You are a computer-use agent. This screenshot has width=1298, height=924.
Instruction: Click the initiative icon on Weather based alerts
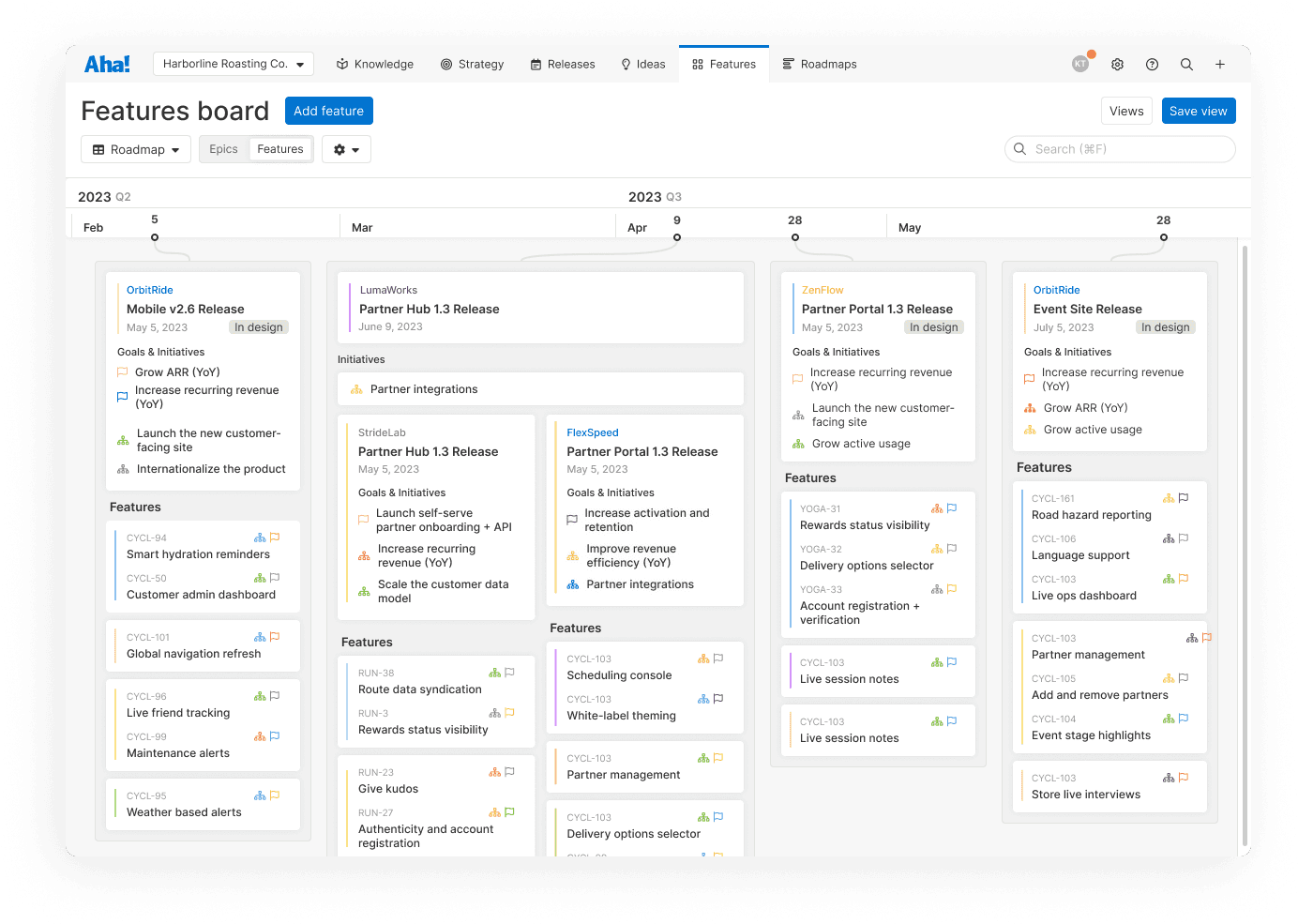[x=260, y=795]
